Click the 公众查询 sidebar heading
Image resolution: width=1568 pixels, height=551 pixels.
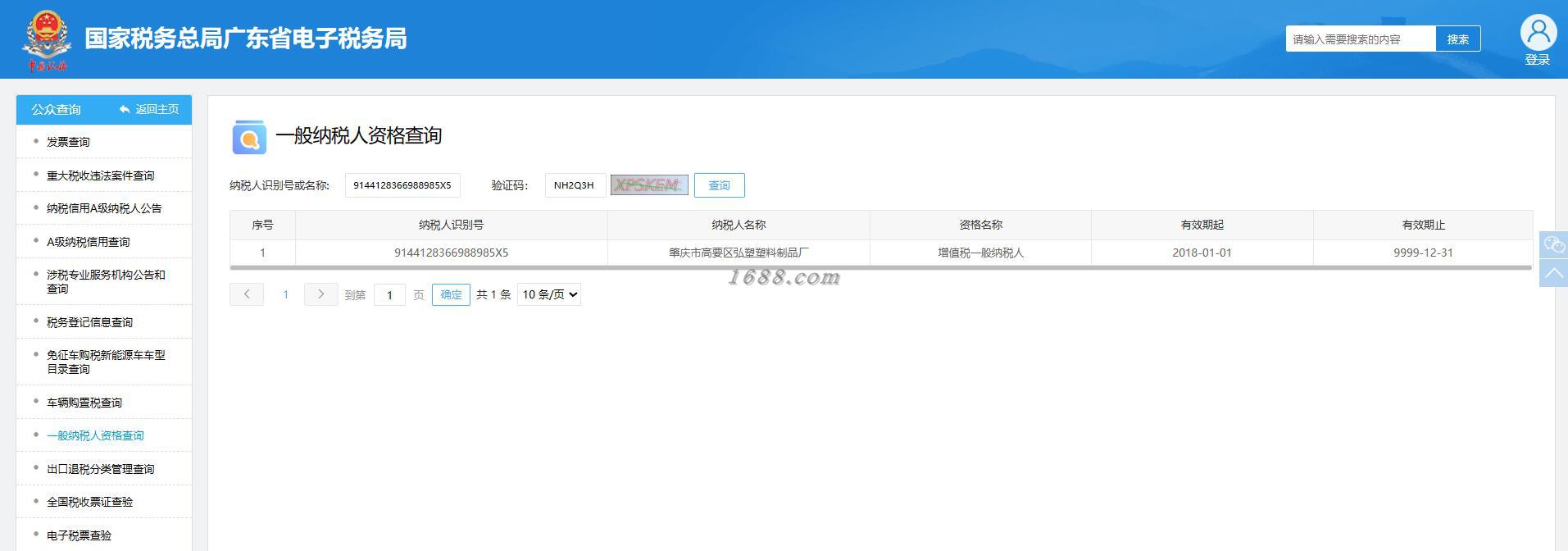pyautogui.click(x=56, y=109)
